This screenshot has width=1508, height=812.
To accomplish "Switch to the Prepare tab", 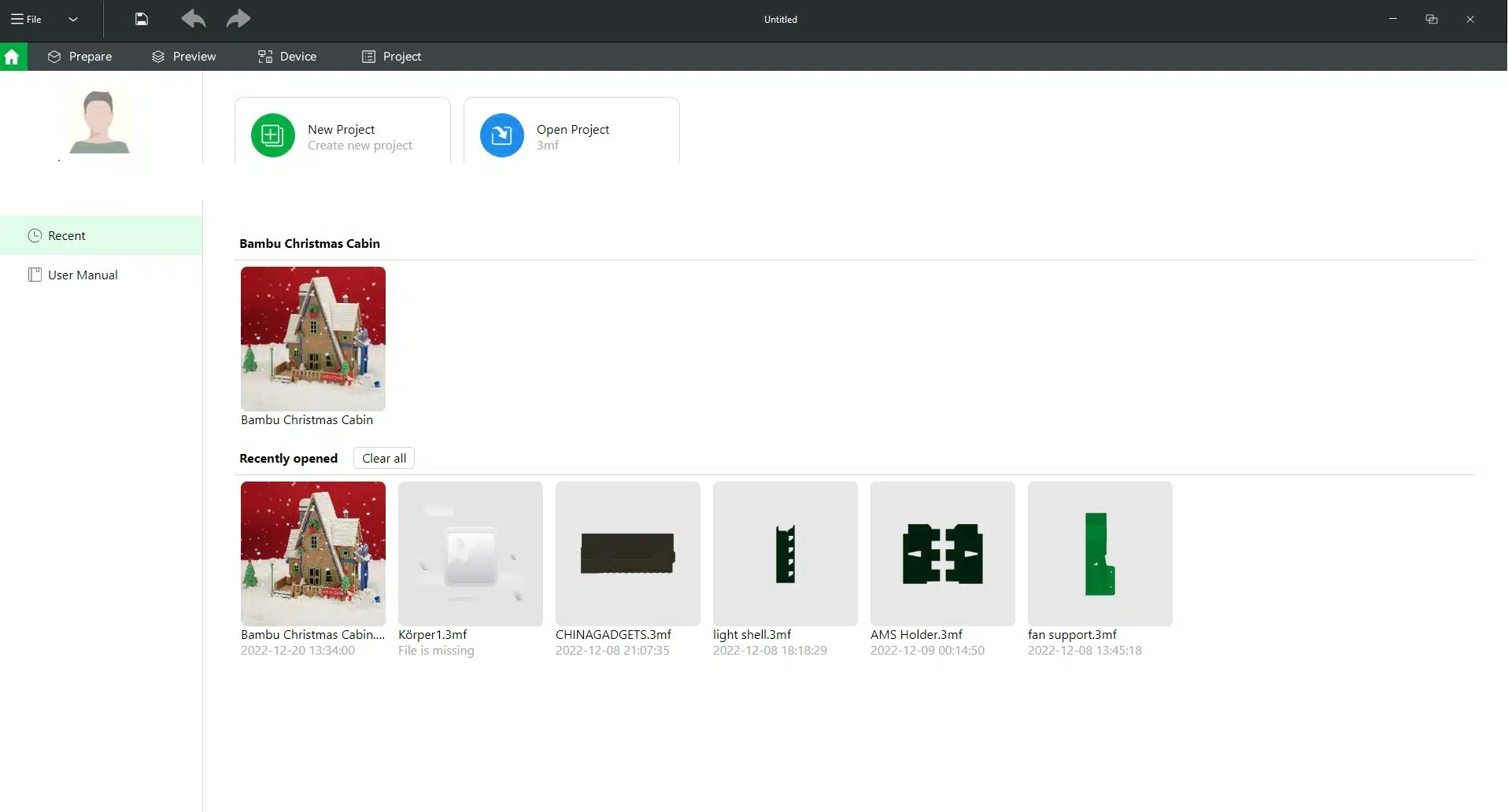I will pos(79,57).
